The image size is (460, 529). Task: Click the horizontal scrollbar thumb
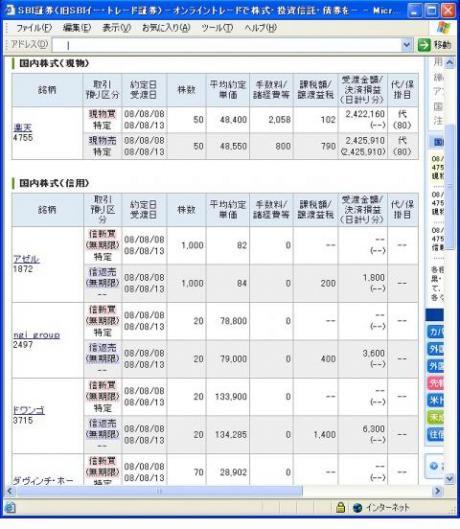pyautogui.click(x=159, y=491)
